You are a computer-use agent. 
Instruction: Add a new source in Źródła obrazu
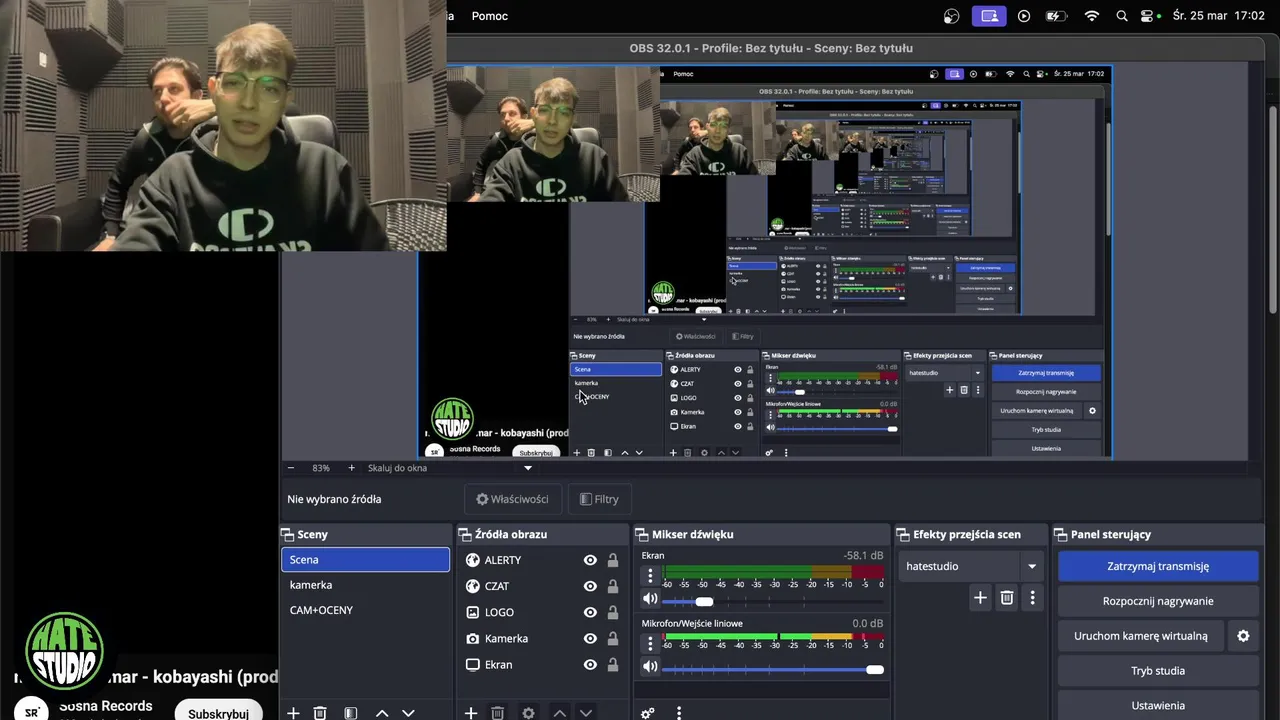pyautogui.click(x=470, y=713)
